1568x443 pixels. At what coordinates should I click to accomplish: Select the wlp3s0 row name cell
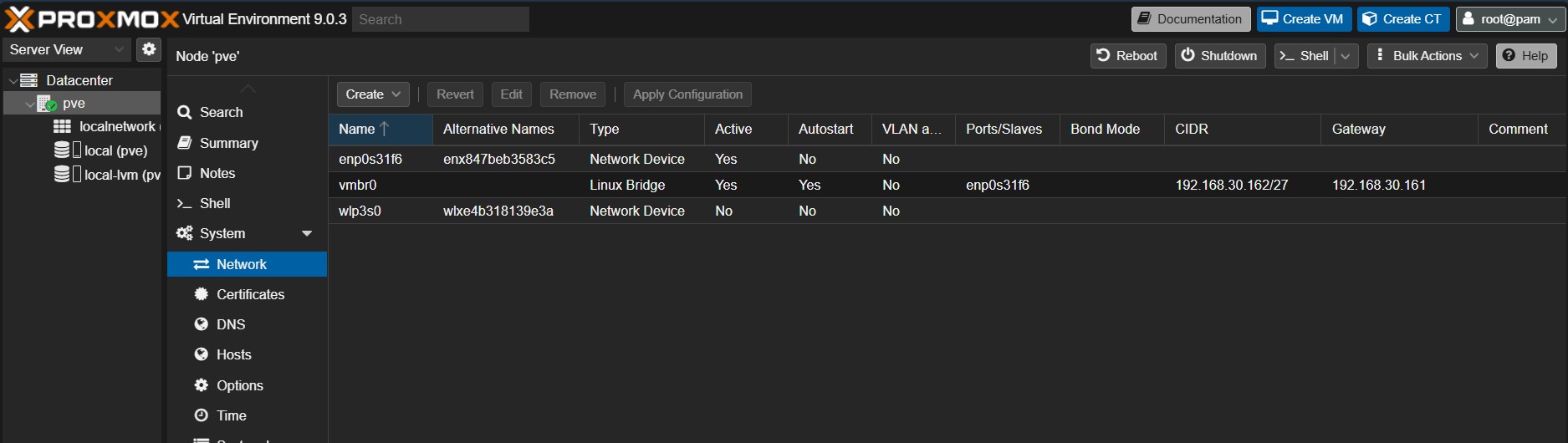point(360,211)
